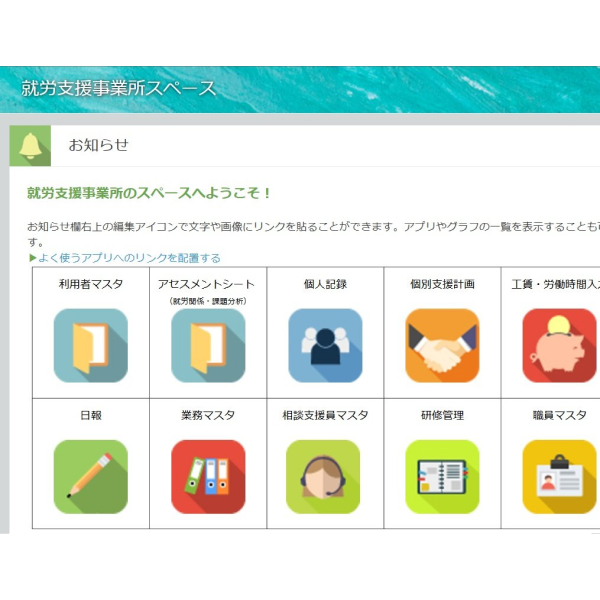Image resolution: width=600 pixels, height=600 pixels.
Task: Open the piggy bank 工賃・労働時間 icon
Action: 559,346
